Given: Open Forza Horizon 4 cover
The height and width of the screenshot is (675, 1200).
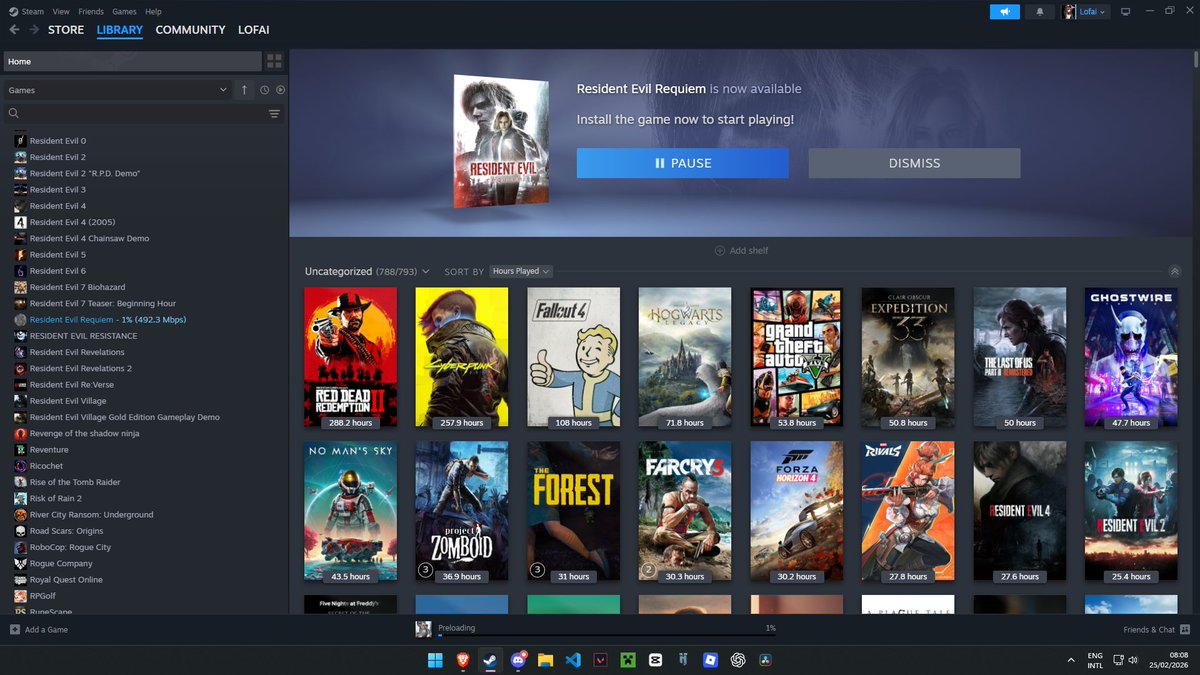Looking at the screenshot, I should tap(797, 511).
